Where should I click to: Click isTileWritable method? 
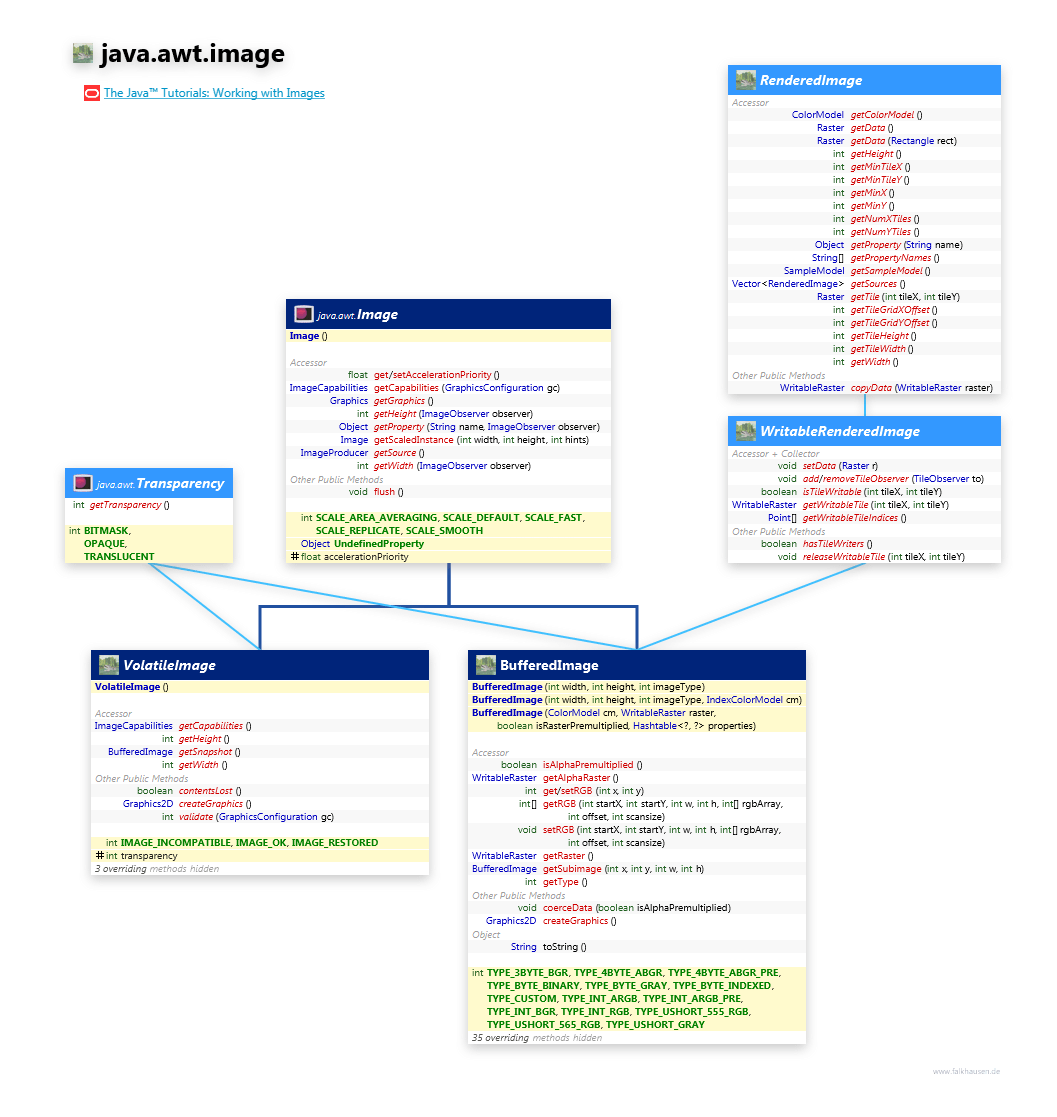tap(831, 492)
